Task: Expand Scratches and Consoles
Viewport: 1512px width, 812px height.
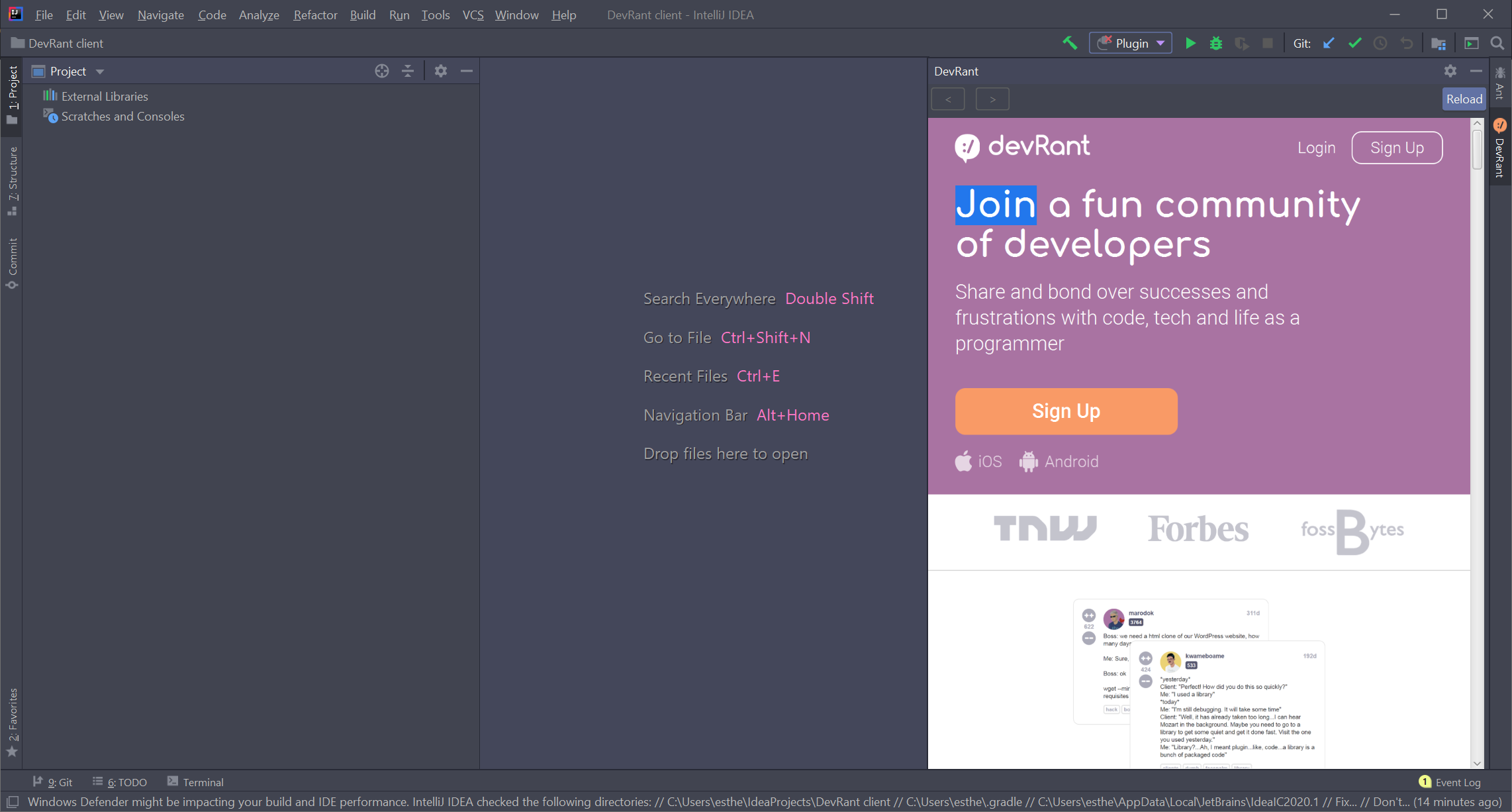Action: 122,116
